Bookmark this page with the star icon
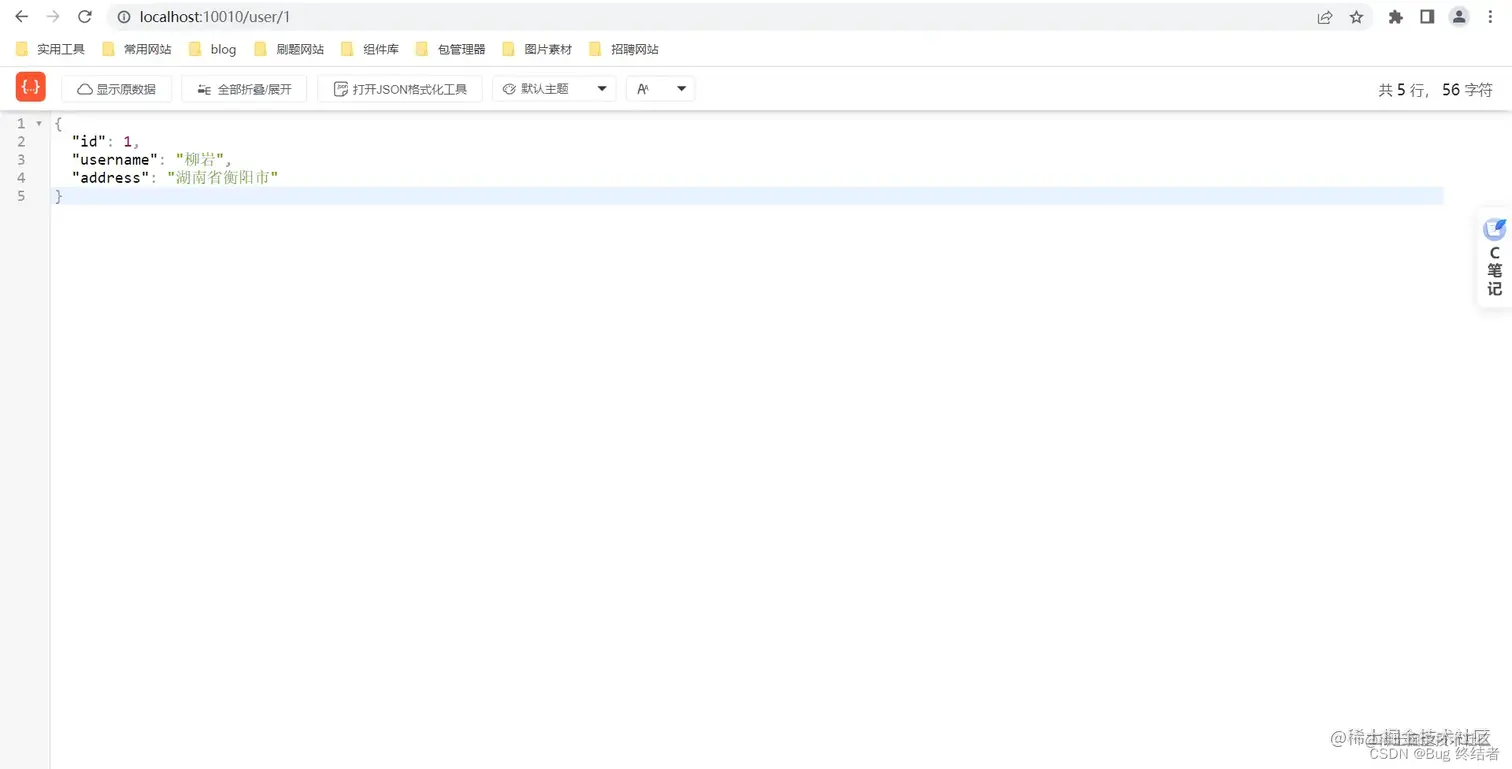 (x=1356, y=17)
